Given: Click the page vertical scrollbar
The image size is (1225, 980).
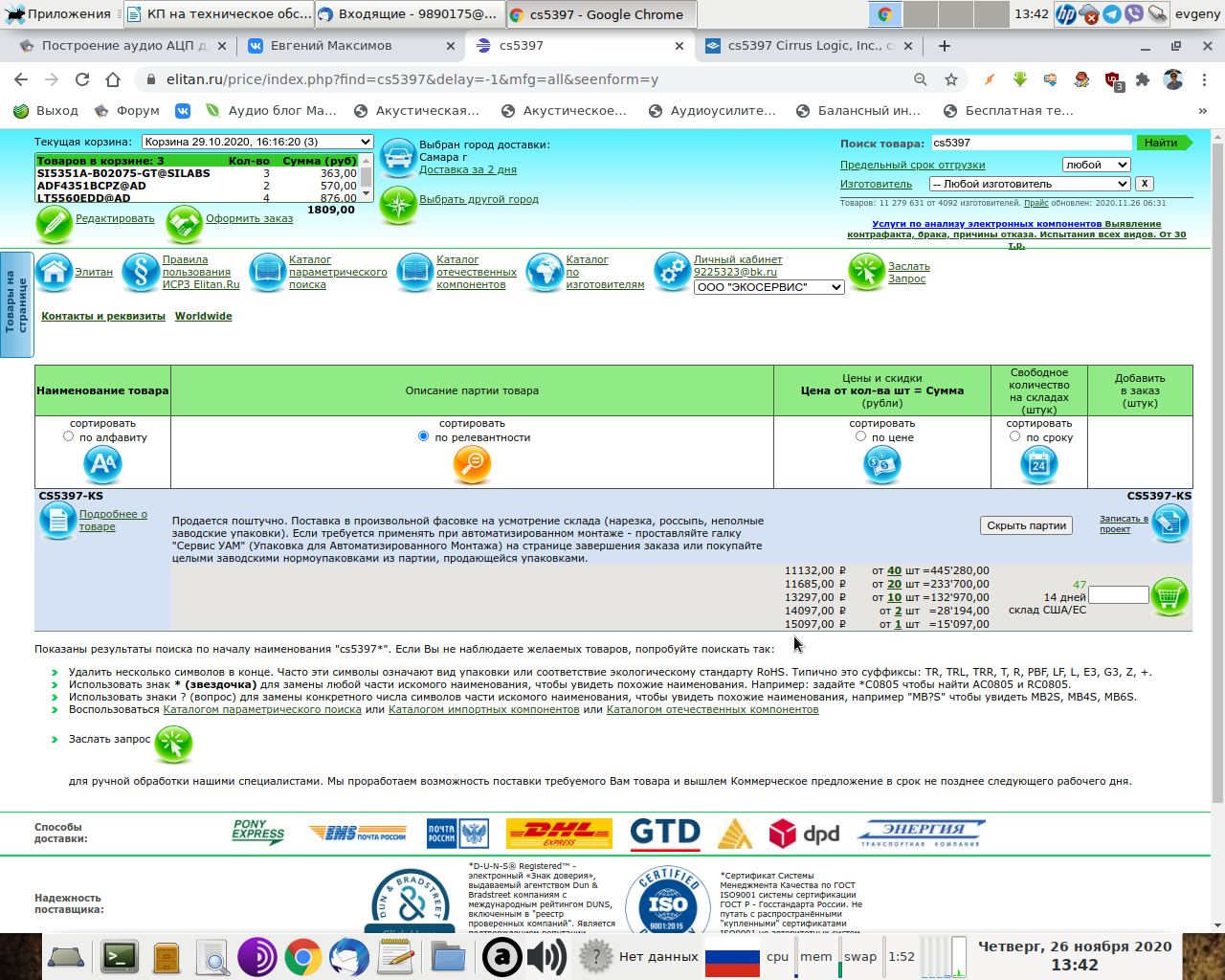Looking at the screenshot, I should tap(1217, 473).
